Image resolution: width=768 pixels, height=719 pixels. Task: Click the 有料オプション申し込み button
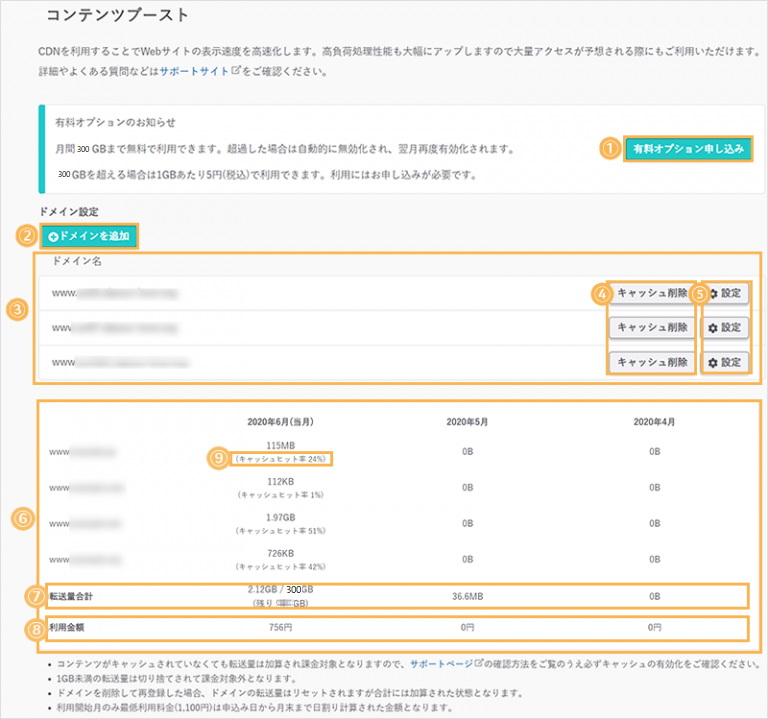pos(687,149)
